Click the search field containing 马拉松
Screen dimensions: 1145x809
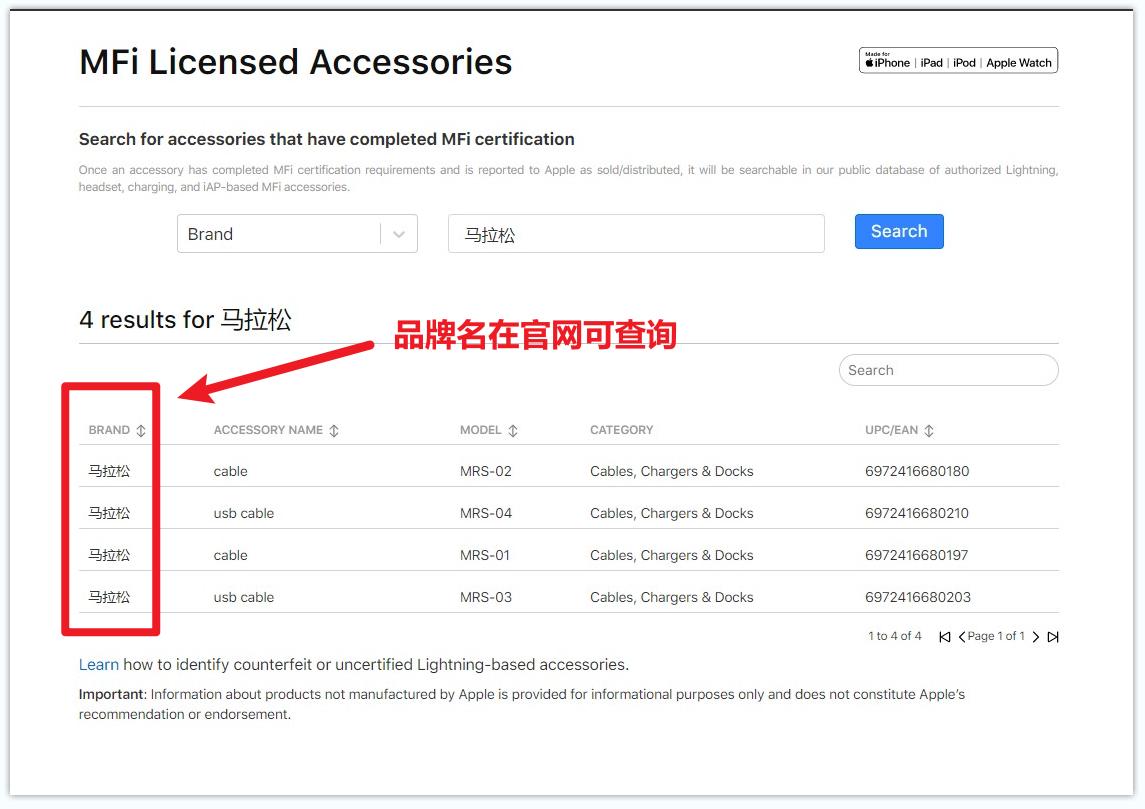[x=636, y=232]
